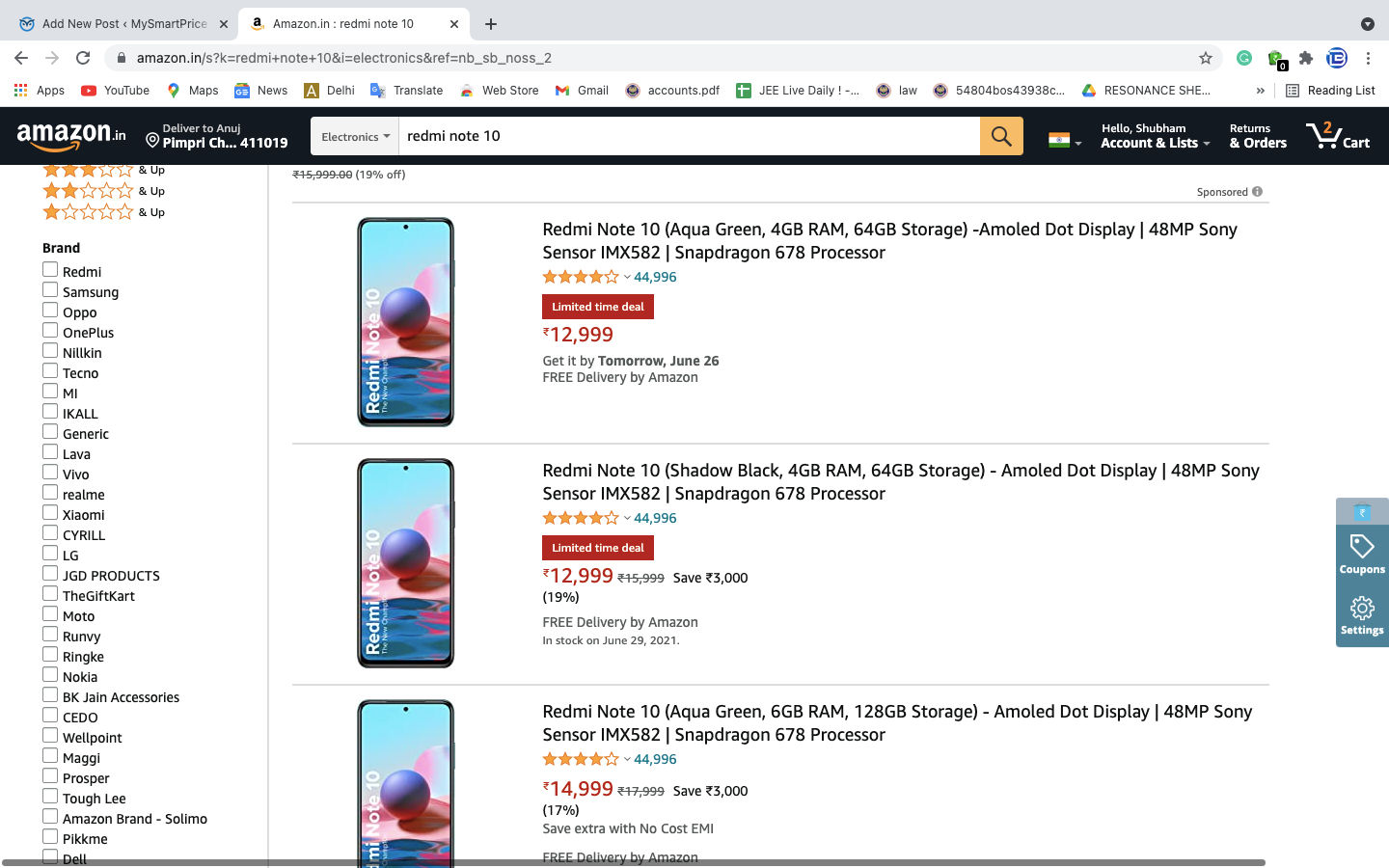Expand the Aqua Green 6GB rating dropdown chevron
Viewport: 1389px width, 868px height.
click(627, 760)
